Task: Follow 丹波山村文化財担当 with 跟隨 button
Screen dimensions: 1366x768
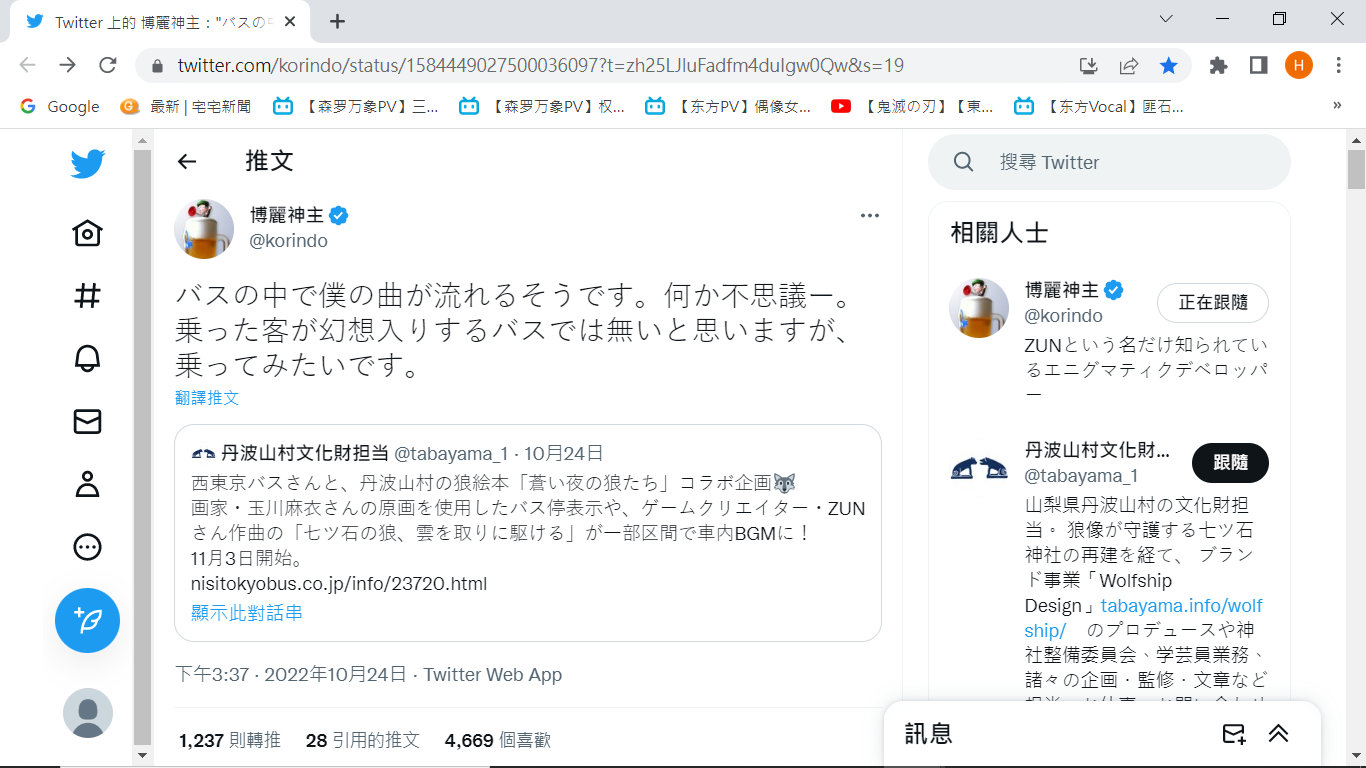Action: [1230, 462]
